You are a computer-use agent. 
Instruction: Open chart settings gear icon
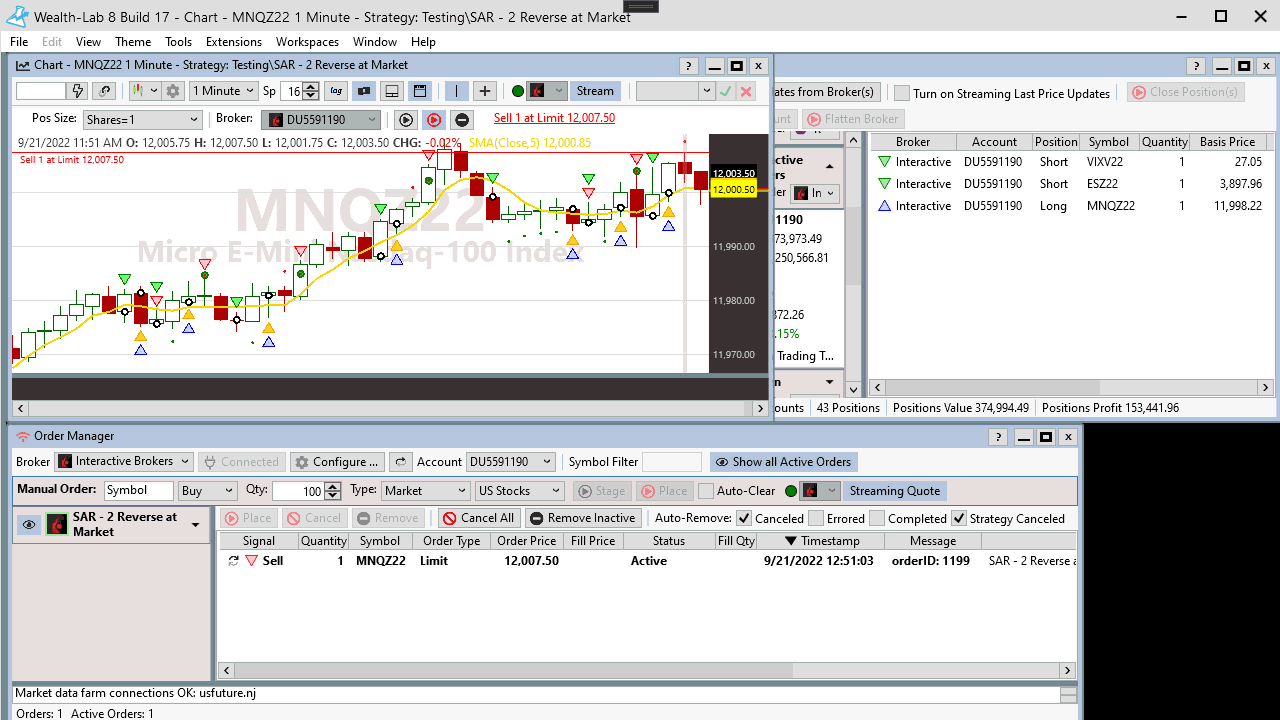pos(173,91)
